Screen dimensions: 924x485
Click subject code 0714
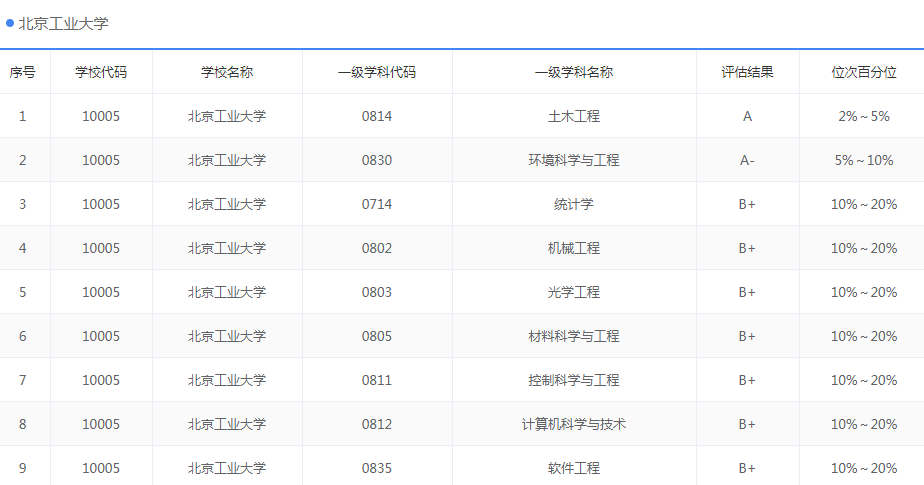377,204
